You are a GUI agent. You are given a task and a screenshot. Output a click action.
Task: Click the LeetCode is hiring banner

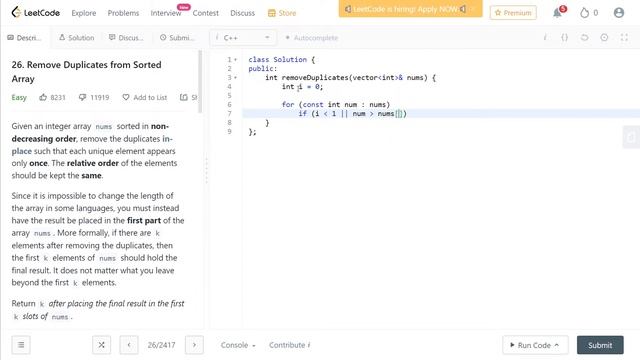pyautogui.click(x=410, y=9)
